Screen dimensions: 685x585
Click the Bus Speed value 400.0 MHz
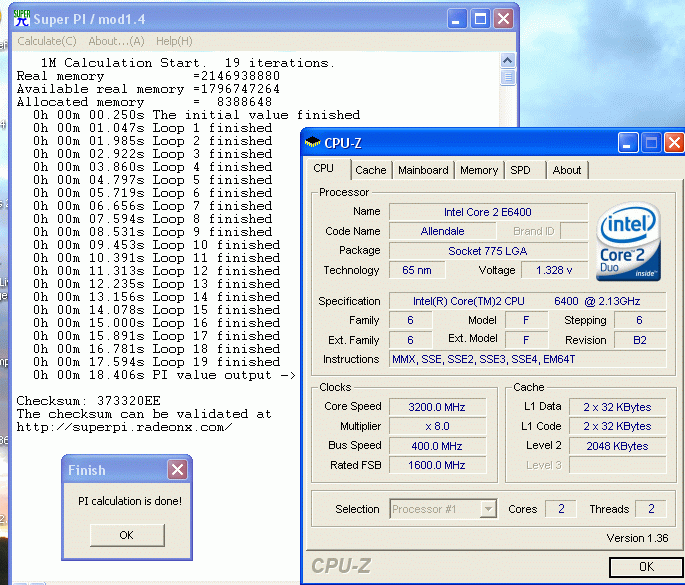437,446
